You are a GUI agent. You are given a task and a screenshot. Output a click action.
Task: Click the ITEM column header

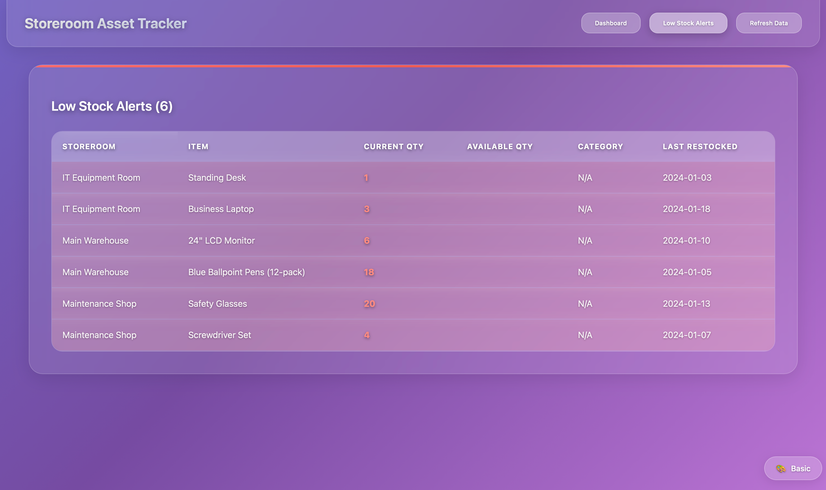coord(198,146)
